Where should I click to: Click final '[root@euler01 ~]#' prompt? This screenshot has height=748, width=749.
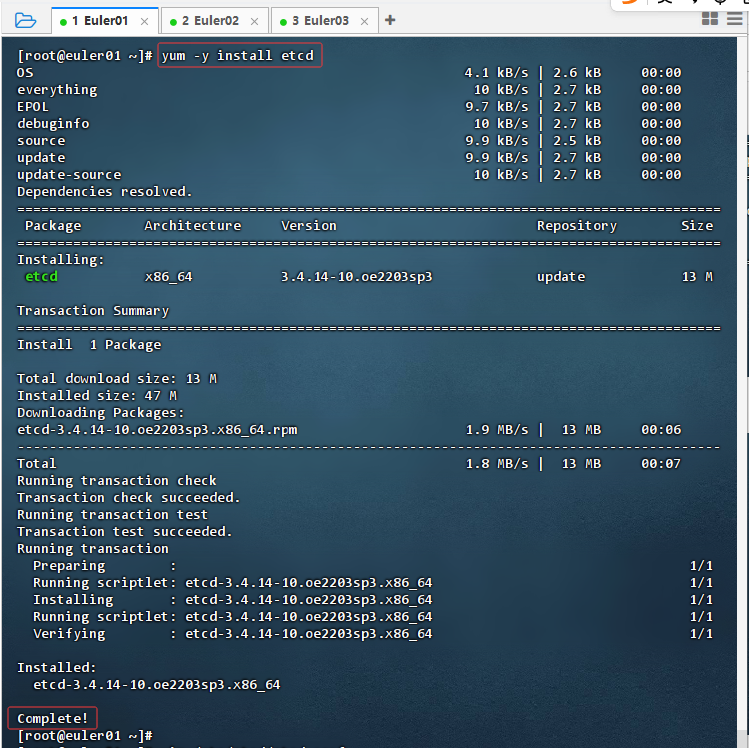click(85, 736)
